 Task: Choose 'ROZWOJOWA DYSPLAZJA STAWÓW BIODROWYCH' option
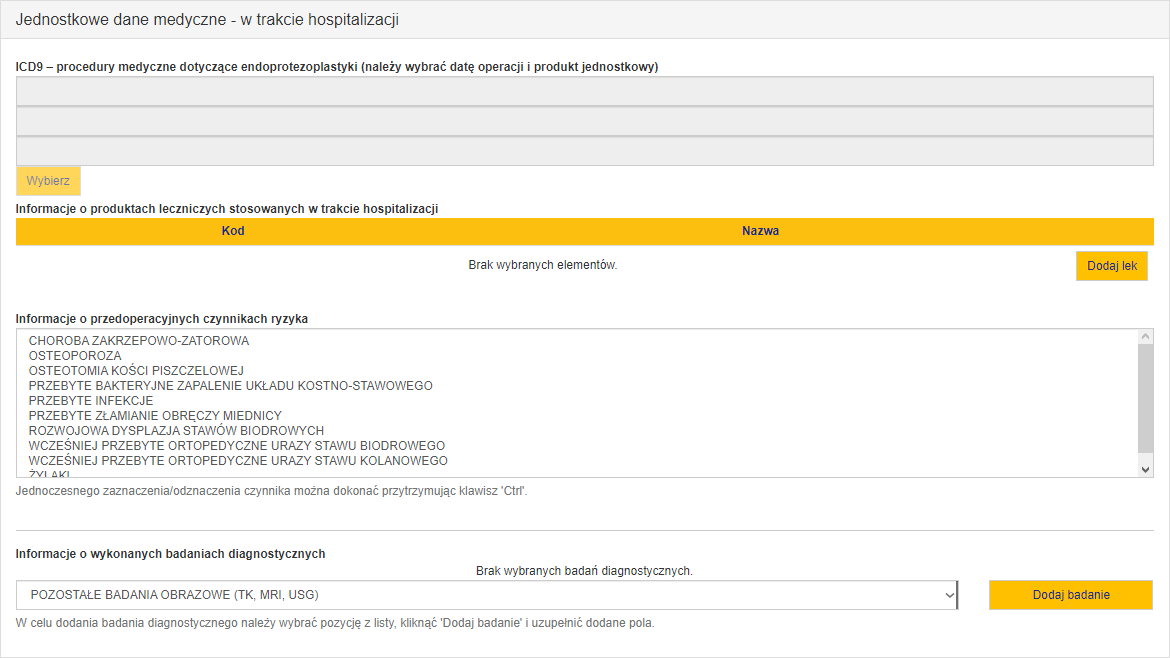(x=176, y=431)
